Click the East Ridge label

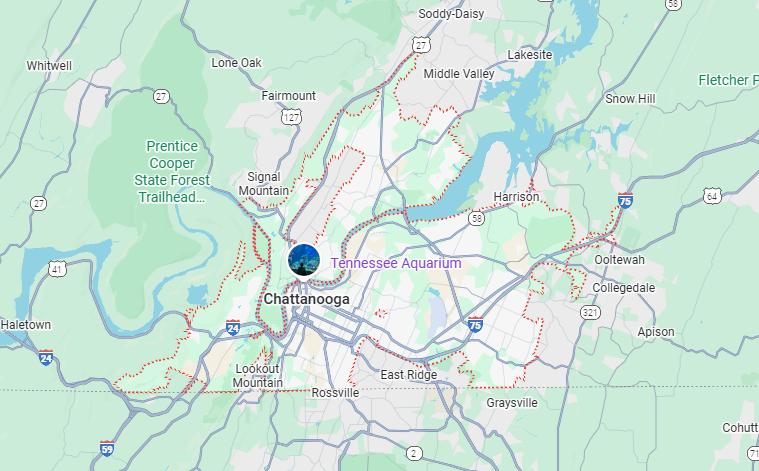pyautogui.click(x=409, y=374)
